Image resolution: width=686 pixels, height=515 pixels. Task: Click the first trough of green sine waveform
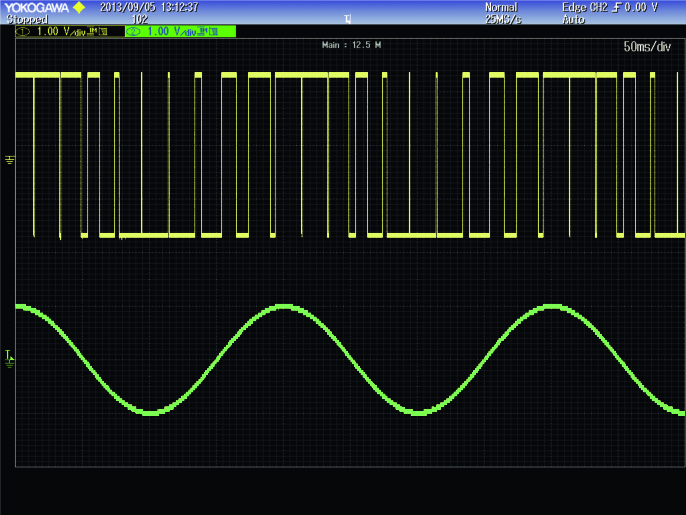[150, 412]
